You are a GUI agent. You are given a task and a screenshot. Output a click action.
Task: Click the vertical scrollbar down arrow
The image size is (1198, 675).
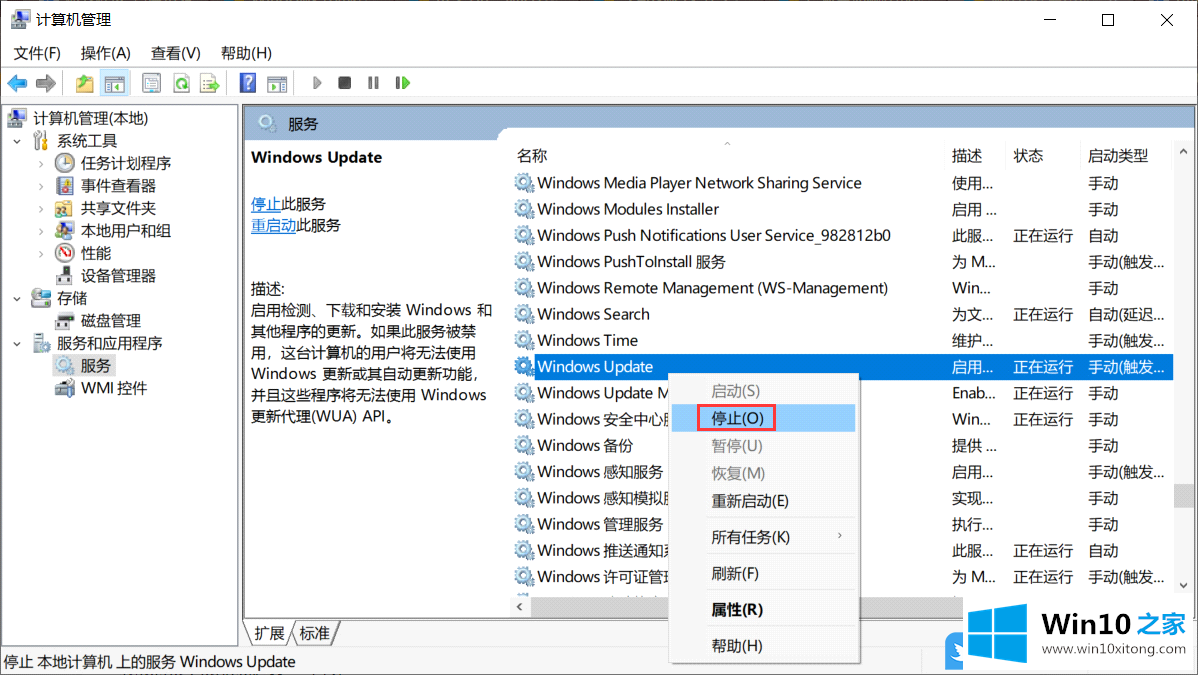click(x=1183, y=585)
